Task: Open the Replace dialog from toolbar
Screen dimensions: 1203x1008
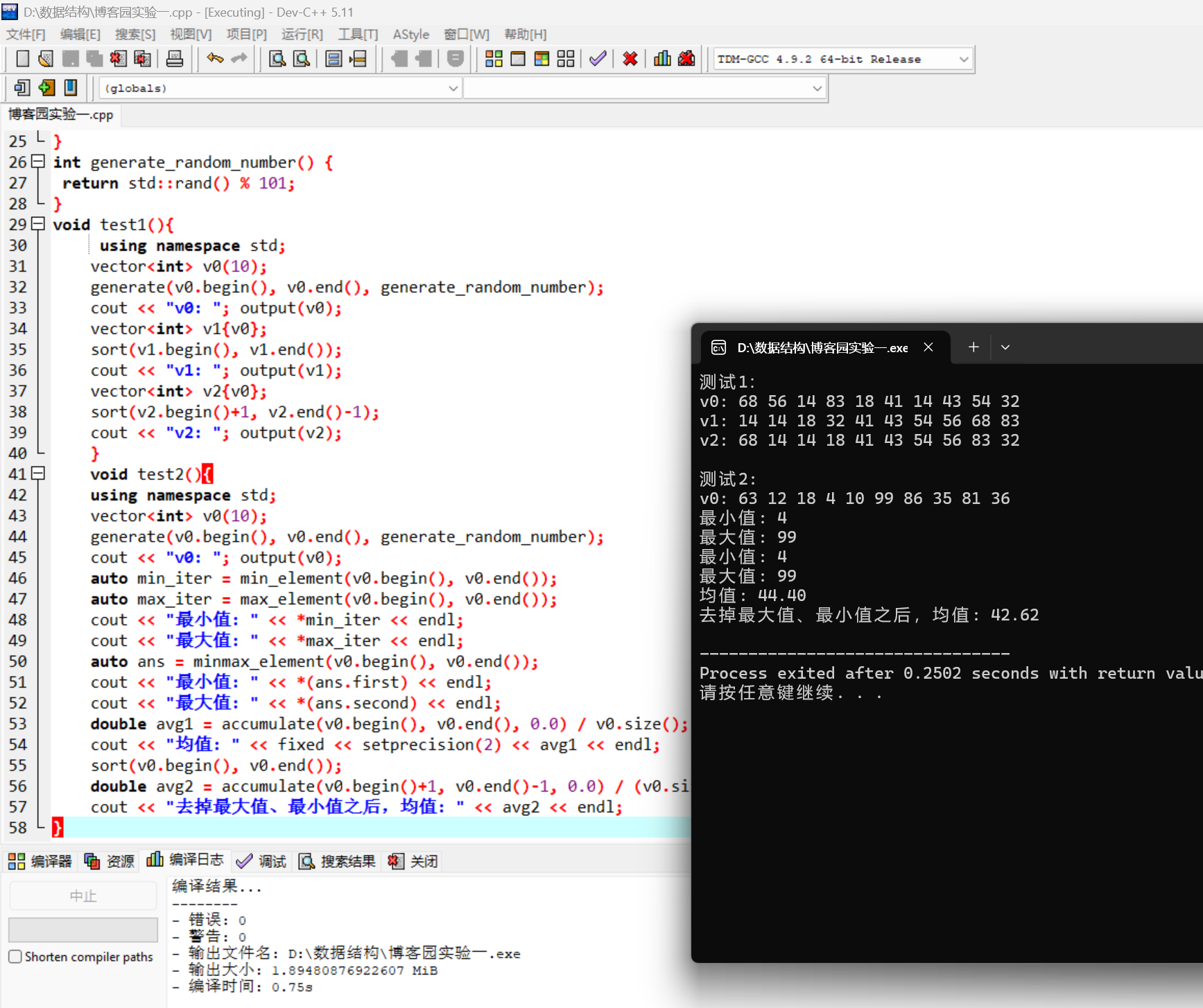Action: (302, 59)
